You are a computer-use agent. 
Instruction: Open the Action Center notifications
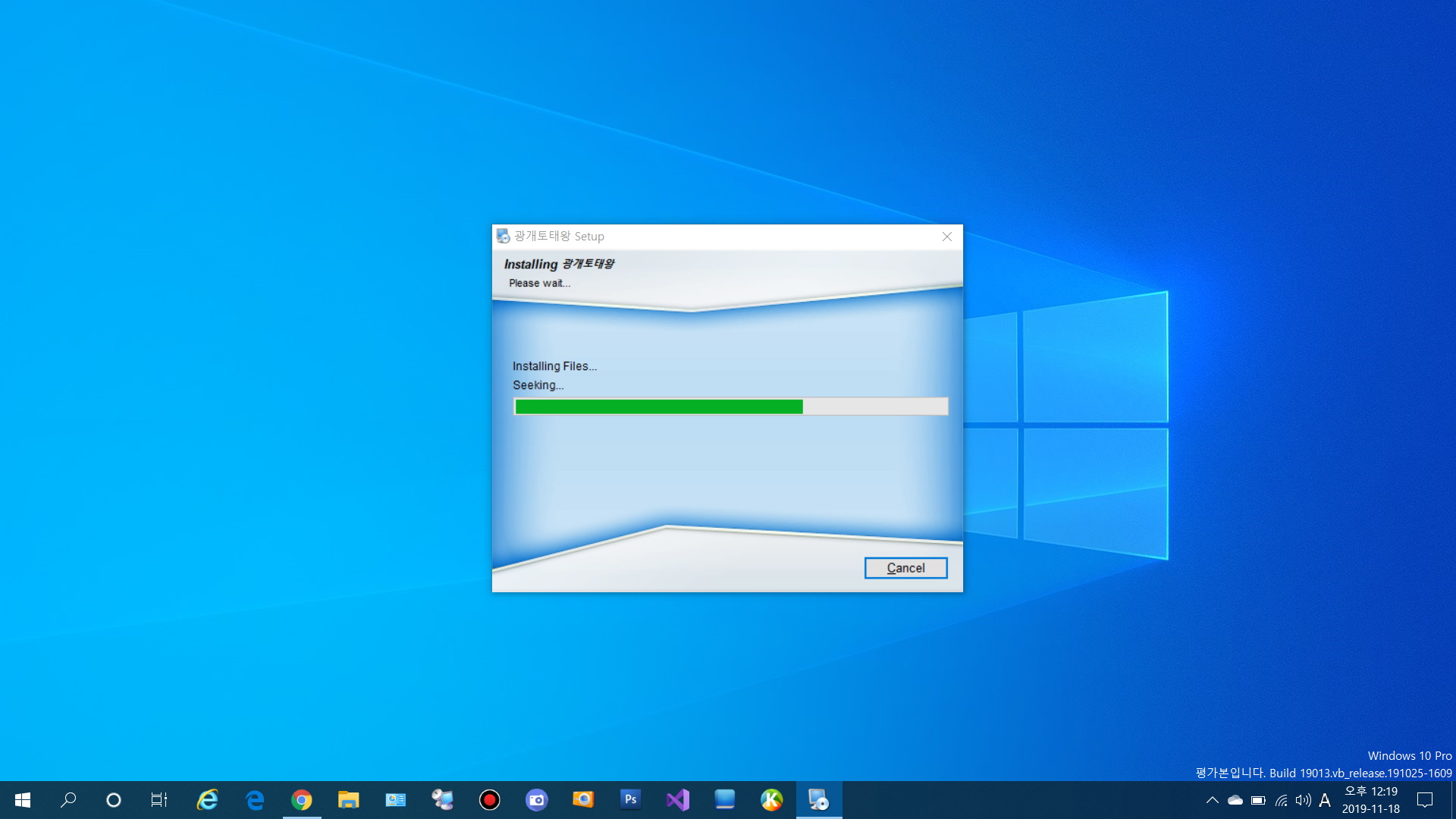pyautogui.click(x=1425, y=800)
